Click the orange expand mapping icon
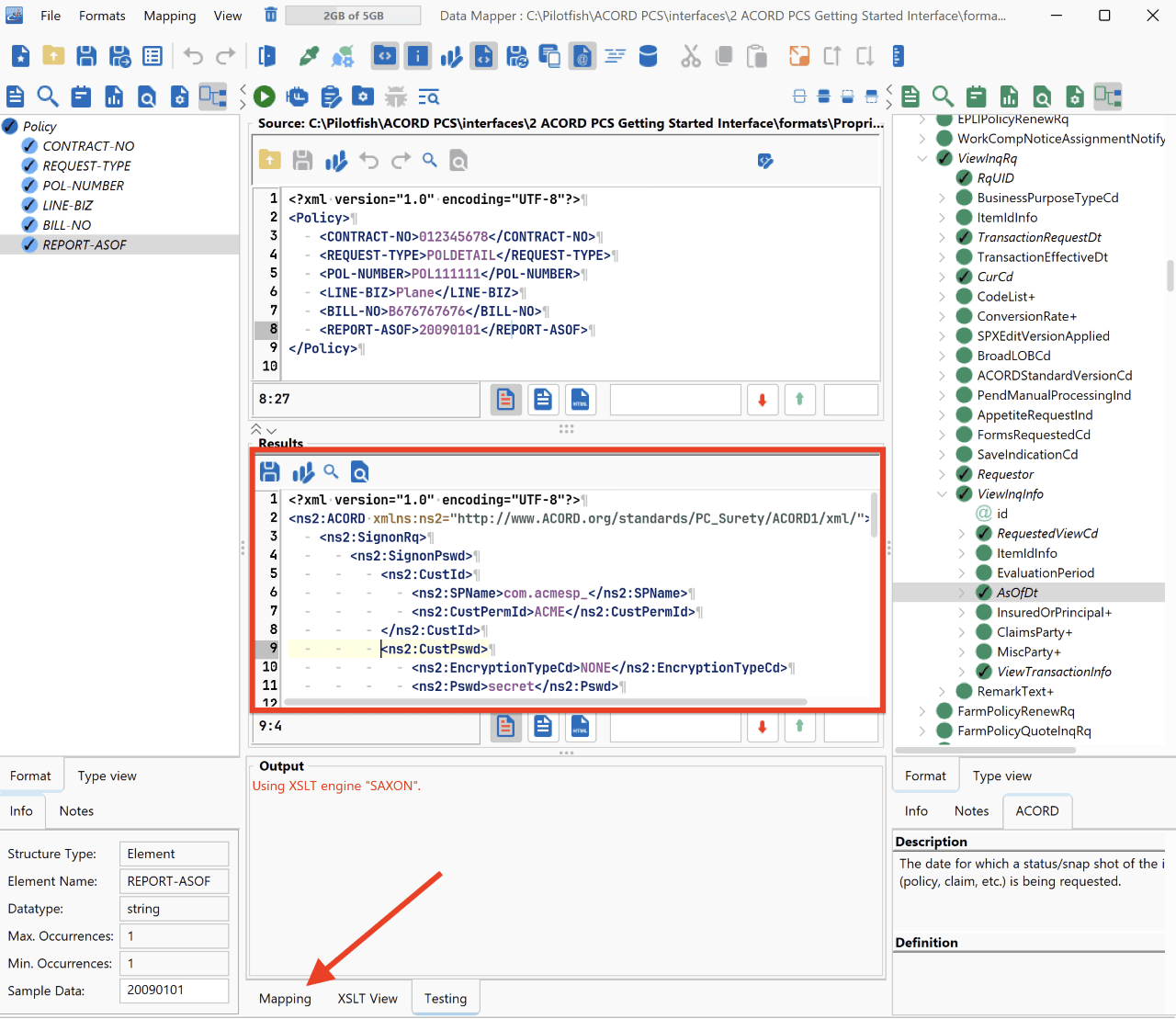 coord(799,57)
